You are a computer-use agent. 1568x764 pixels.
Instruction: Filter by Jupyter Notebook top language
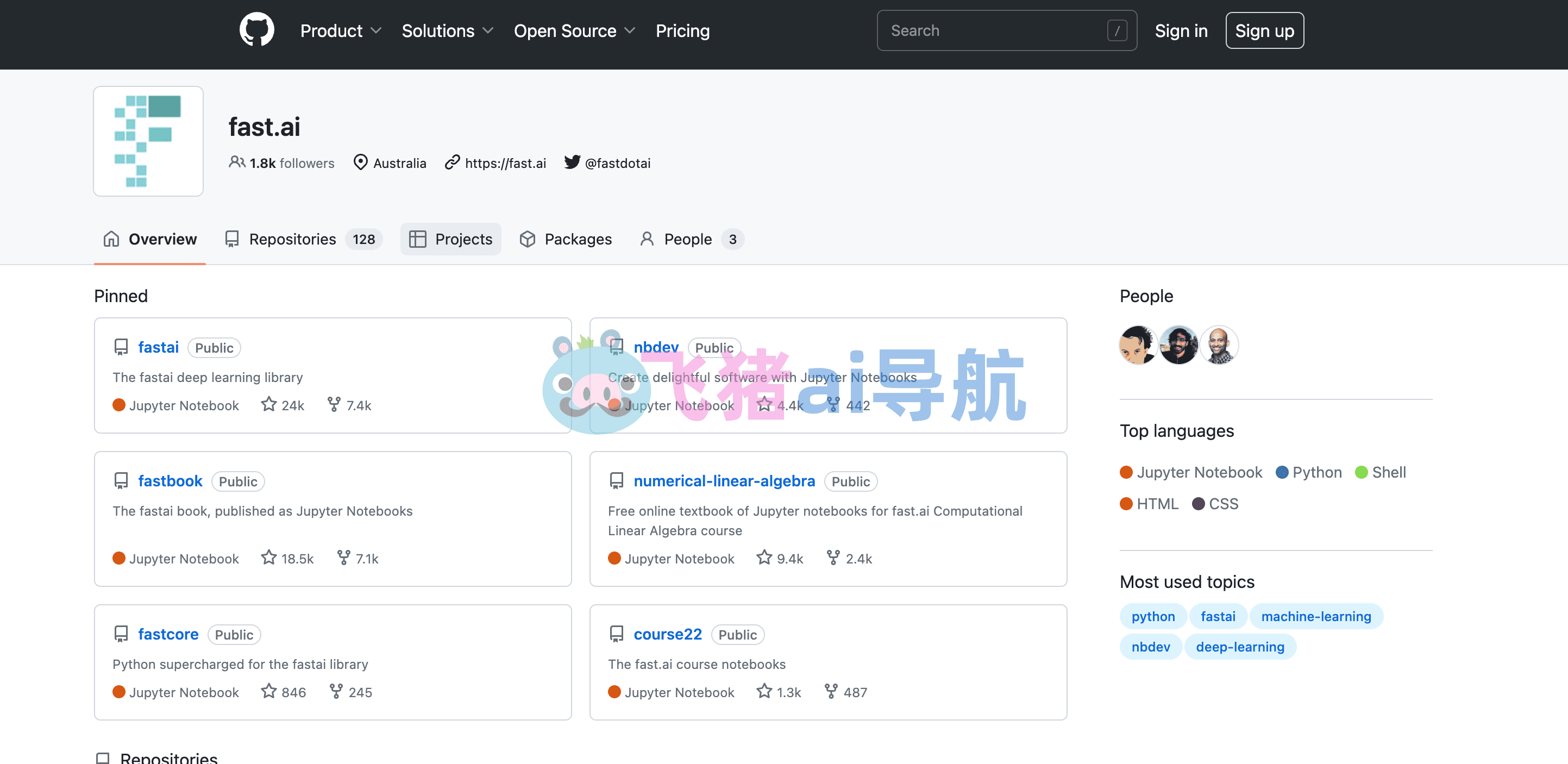click(1190, 472)
